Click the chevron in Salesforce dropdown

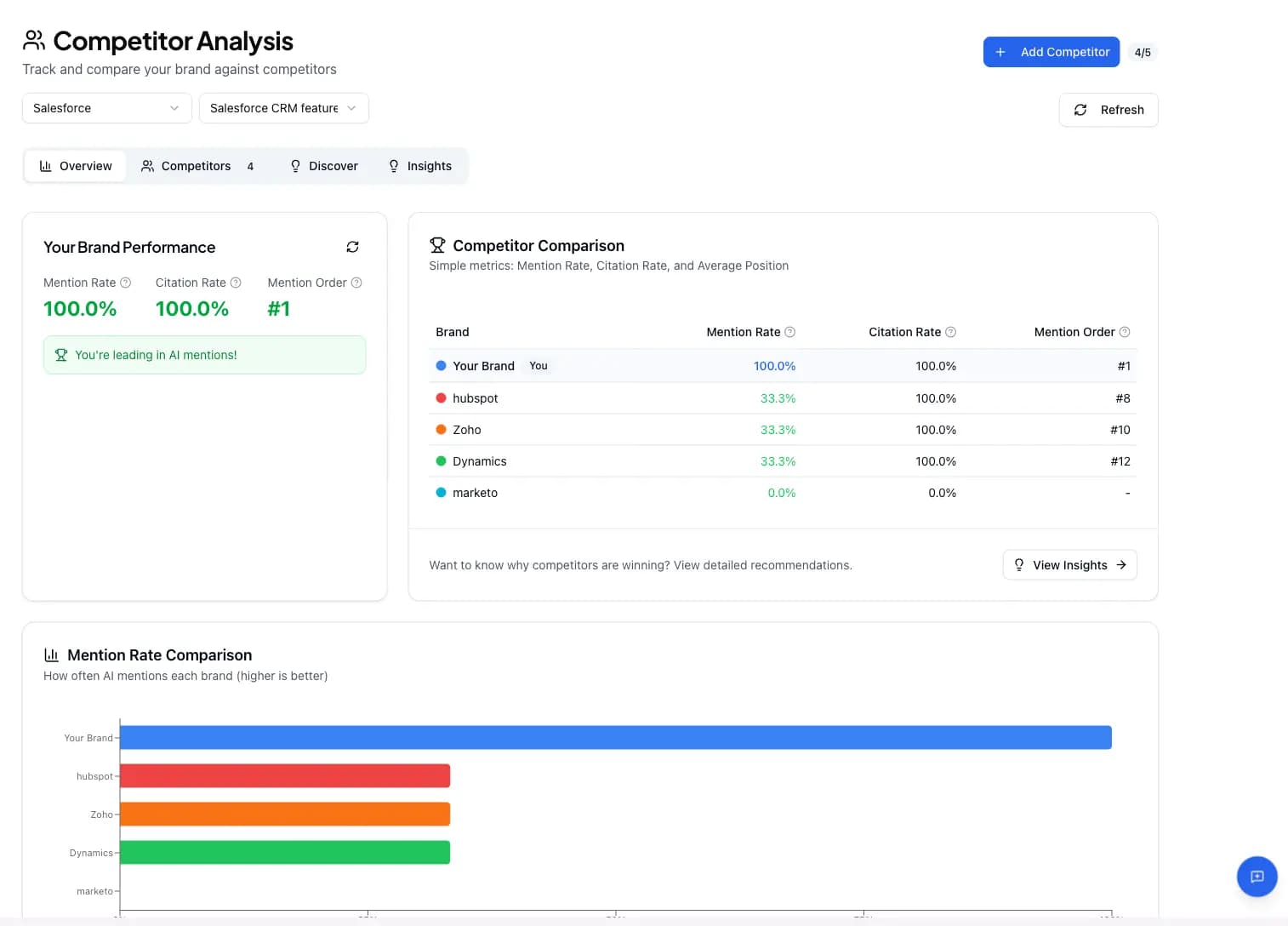pyautogui.click(x=174, y=108)
